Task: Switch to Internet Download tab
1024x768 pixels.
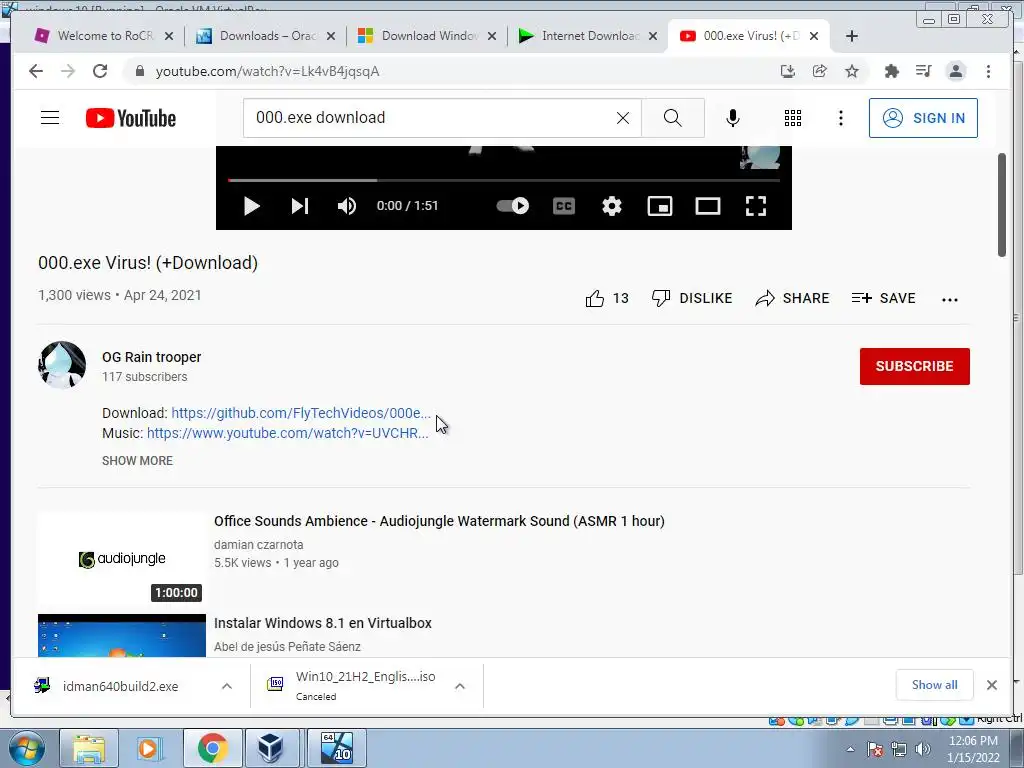Action: click(x=588, y=36)
